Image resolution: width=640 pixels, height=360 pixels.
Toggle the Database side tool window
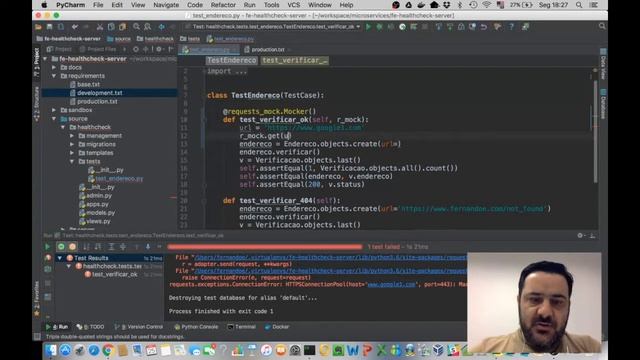(x=603, y=104)
